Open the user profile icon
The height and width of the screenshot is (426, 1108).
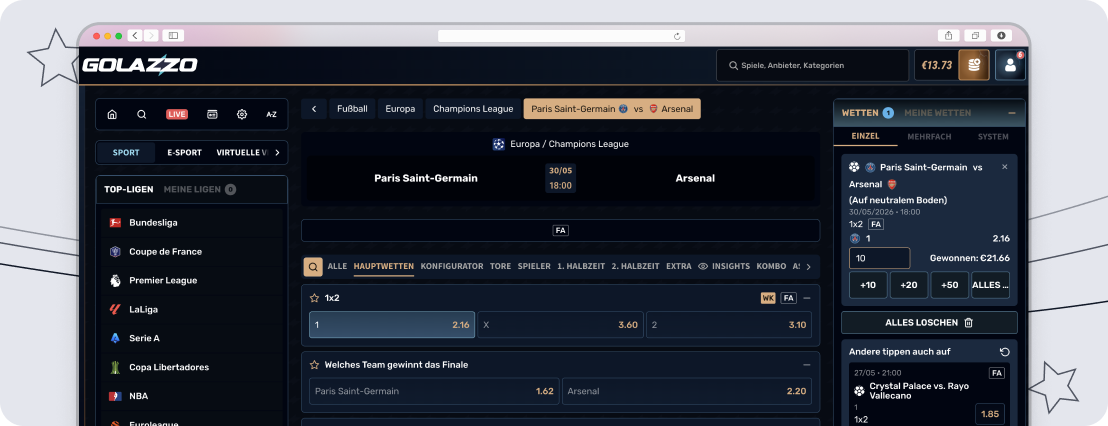(x=1010, y=65)
